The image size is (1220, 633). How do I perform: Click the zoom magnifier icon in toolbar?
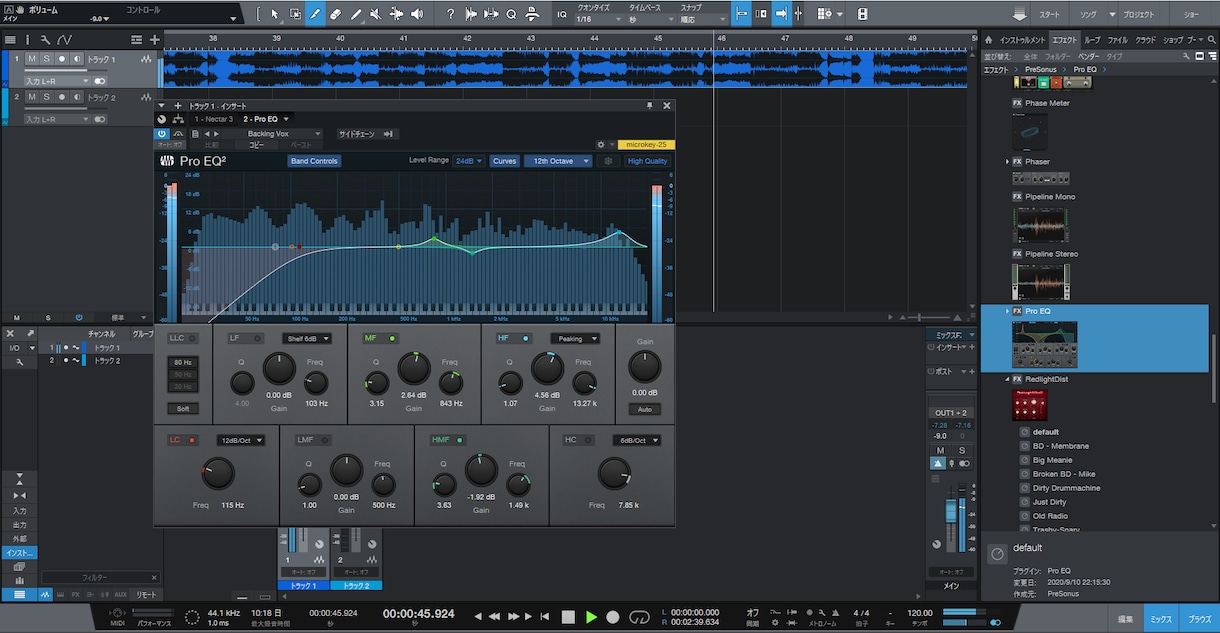(511, 14)
